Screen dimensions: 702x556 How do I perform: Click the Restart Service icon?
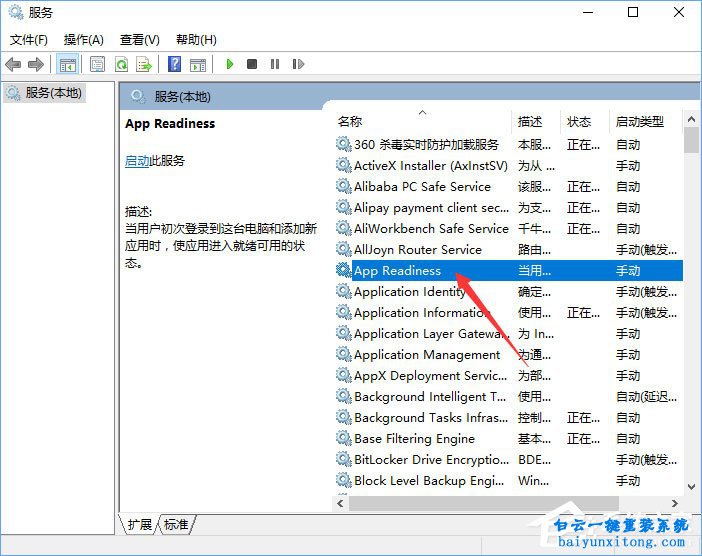298,64
